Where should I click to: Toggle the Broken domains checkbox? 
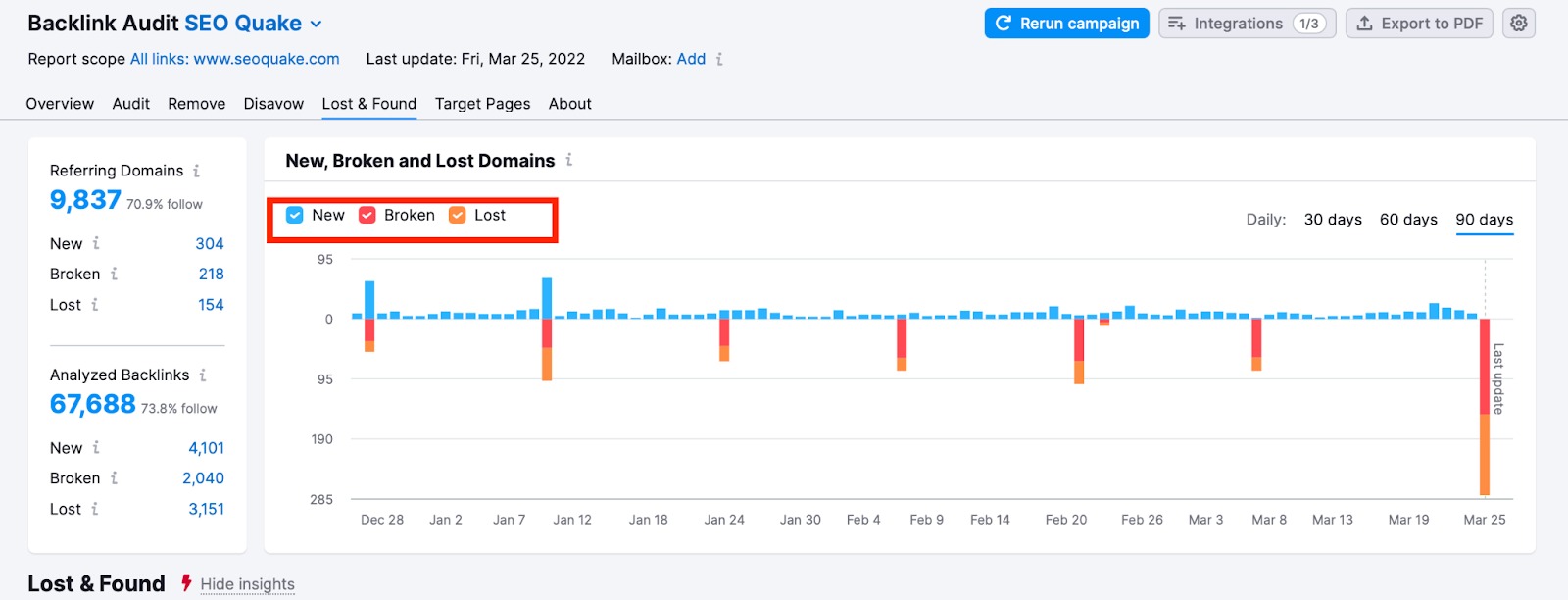[367, 216]
